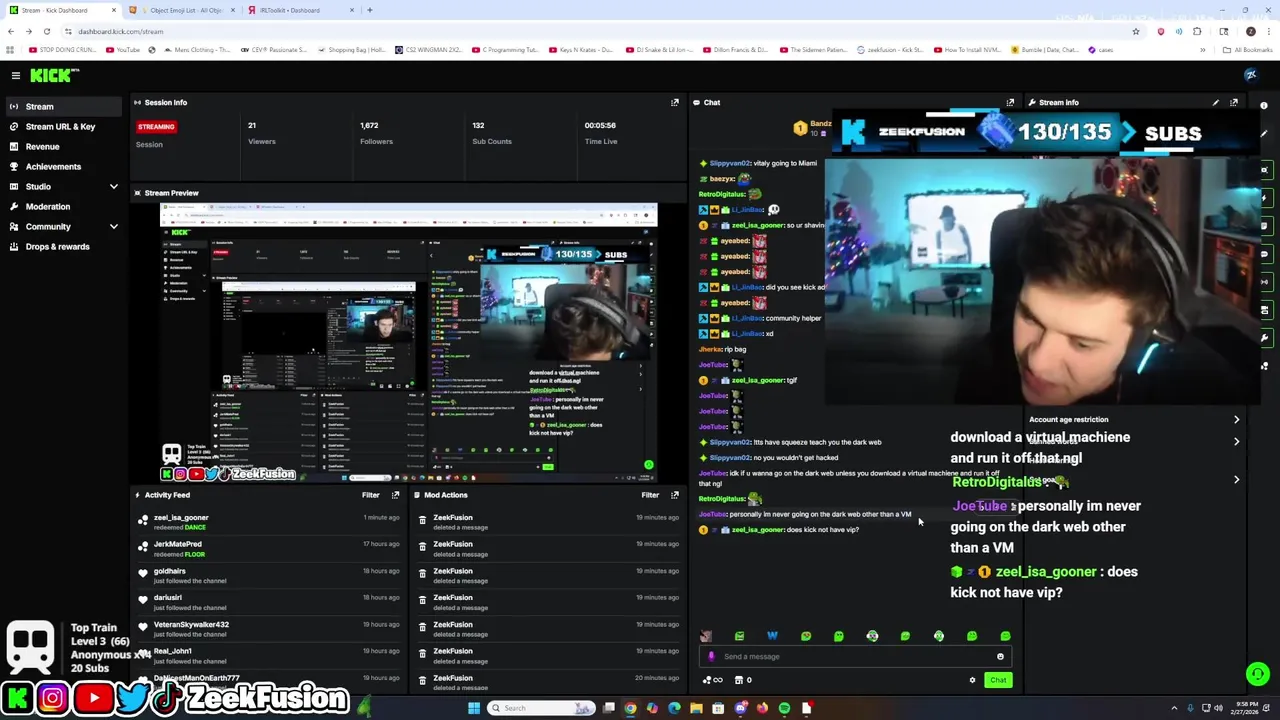The height and width of the screenshot is (720, 1280).
Task: Select the STREAMING status badge
Action: tap(156, 127)
